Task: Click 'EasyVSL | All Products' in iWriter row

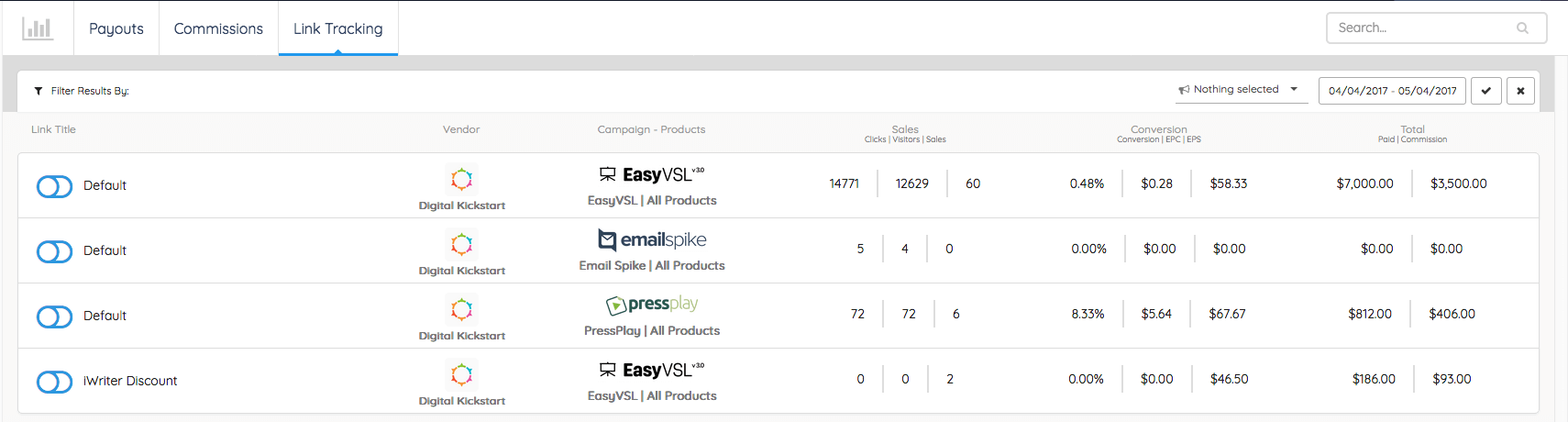Action: coord(652,395)
